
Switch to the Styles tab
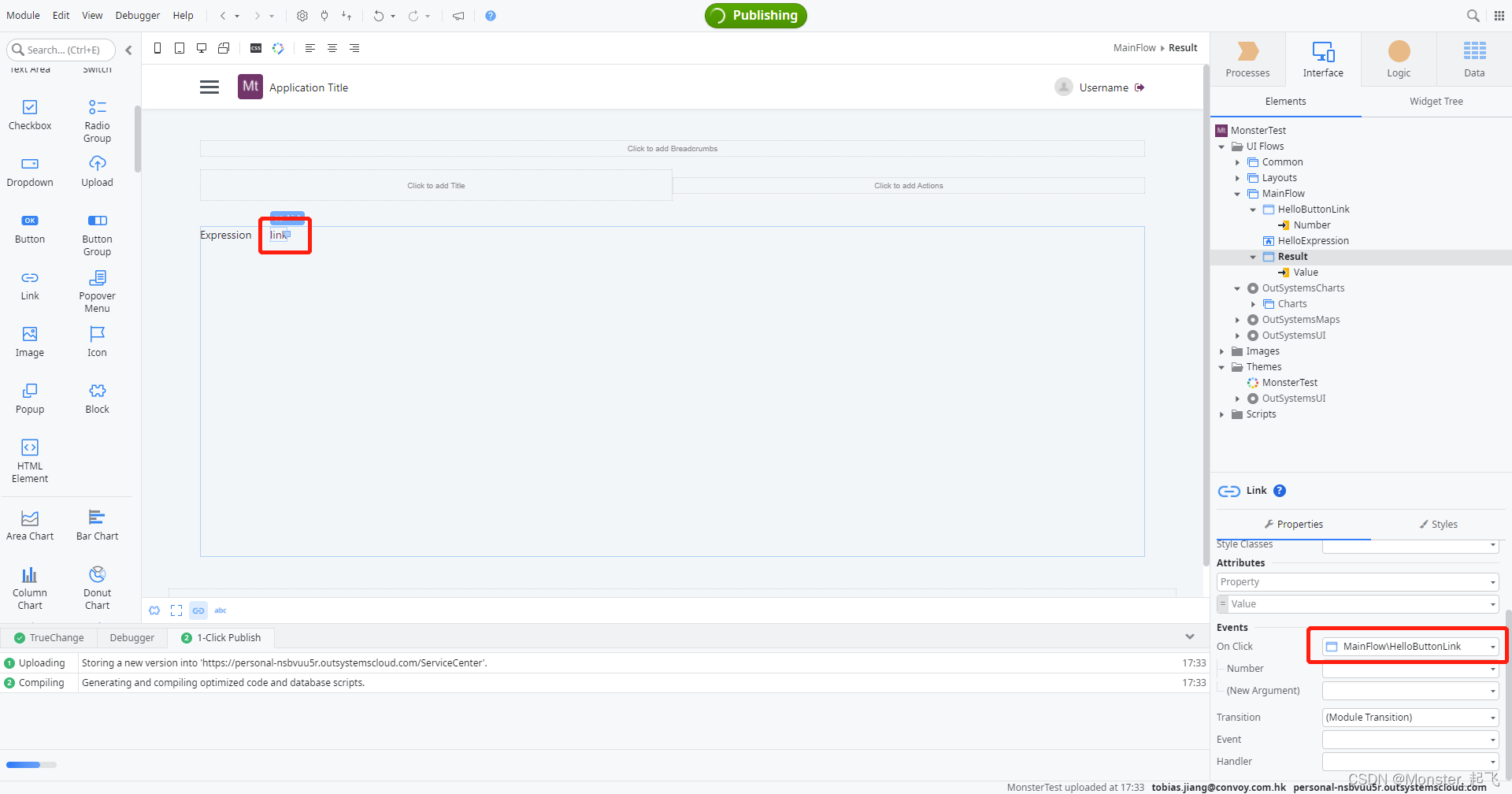[1438, 525]
